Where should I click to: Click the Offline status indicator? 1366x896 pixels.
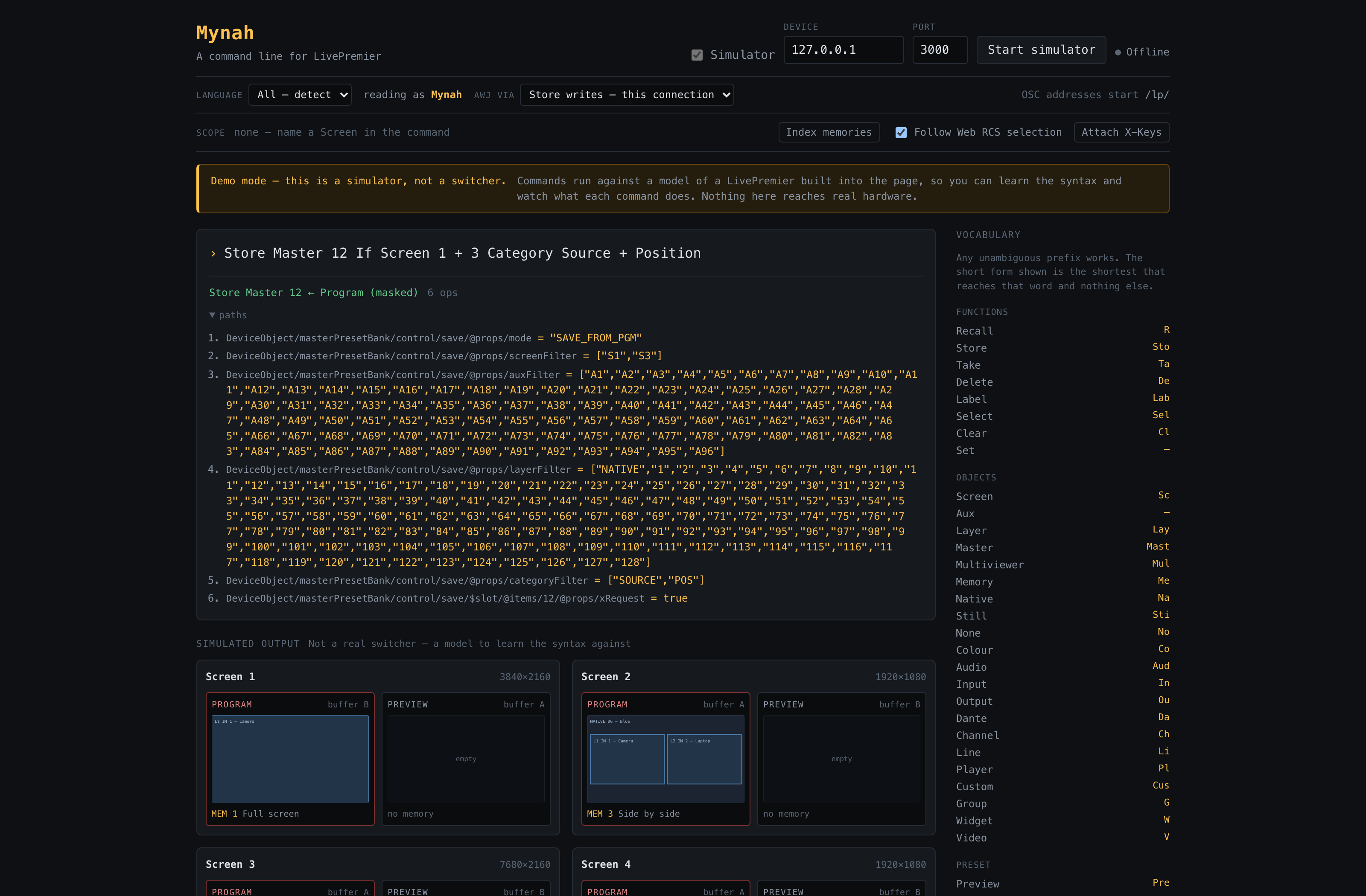click(x=1141, y=52)
